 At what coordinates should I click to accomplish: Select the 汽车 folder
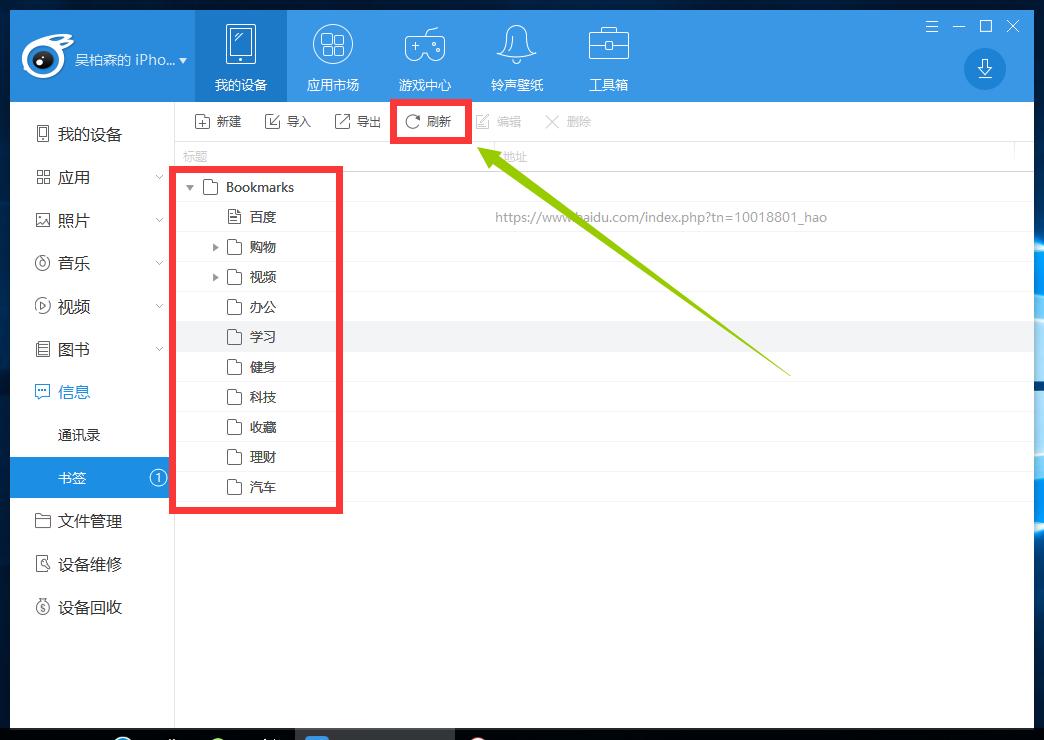[252, 487]
